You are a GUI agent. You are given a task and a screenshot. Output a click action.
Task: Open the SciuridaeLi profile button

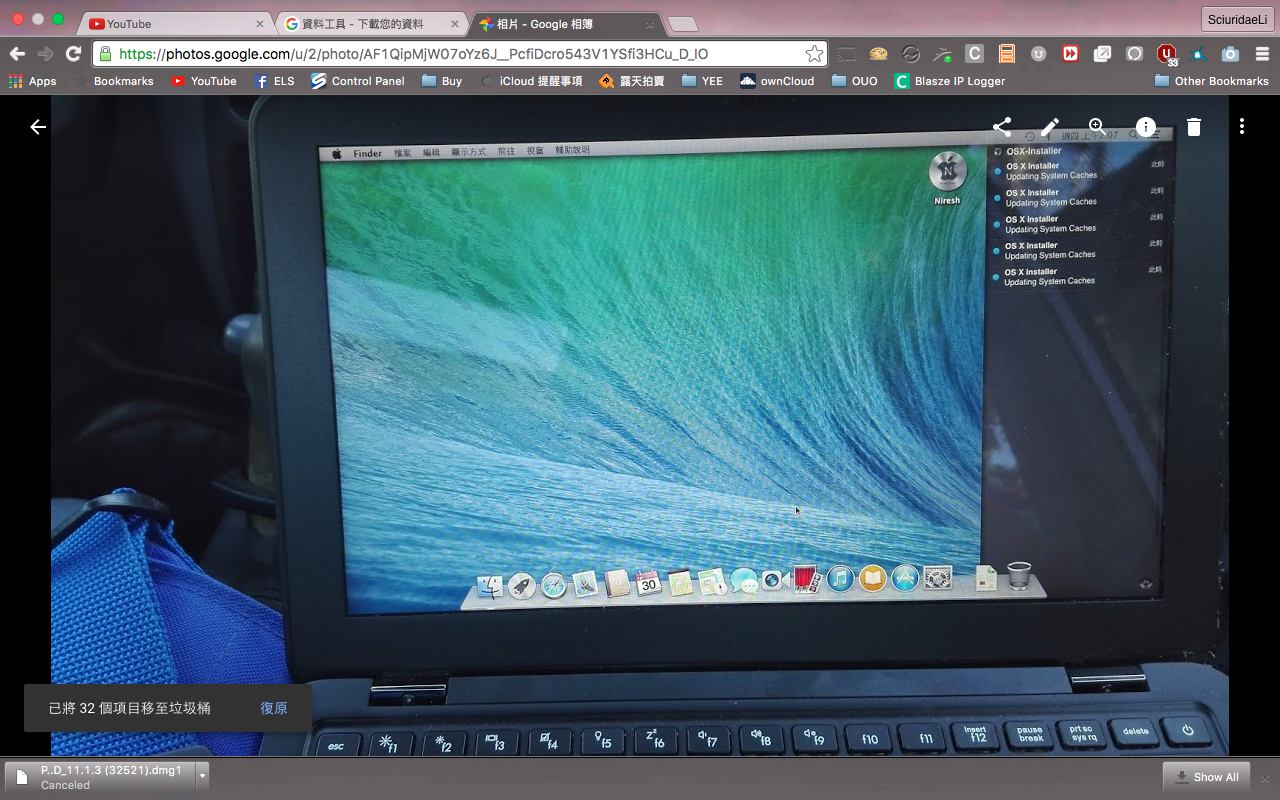click(1238, 20)
